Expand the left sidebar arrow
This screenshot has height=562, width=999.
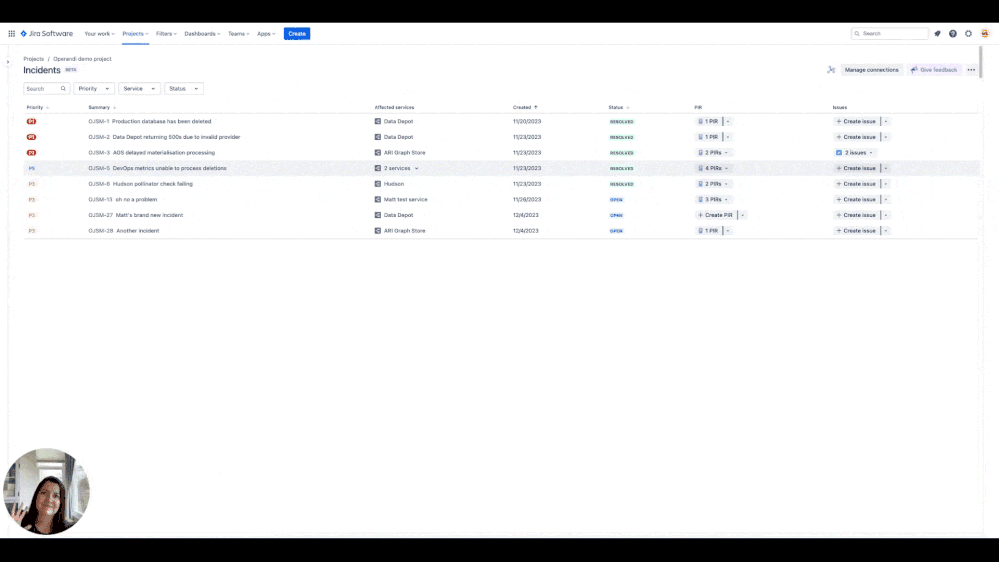(x=8, y=62)
